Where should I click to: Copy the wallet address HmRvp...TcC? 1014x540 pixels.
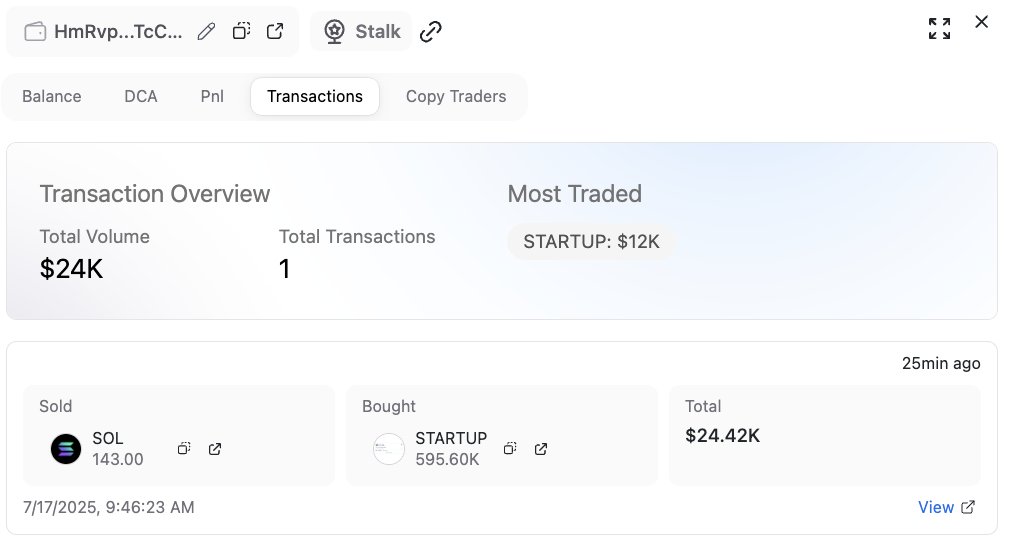tap(241, 31)
